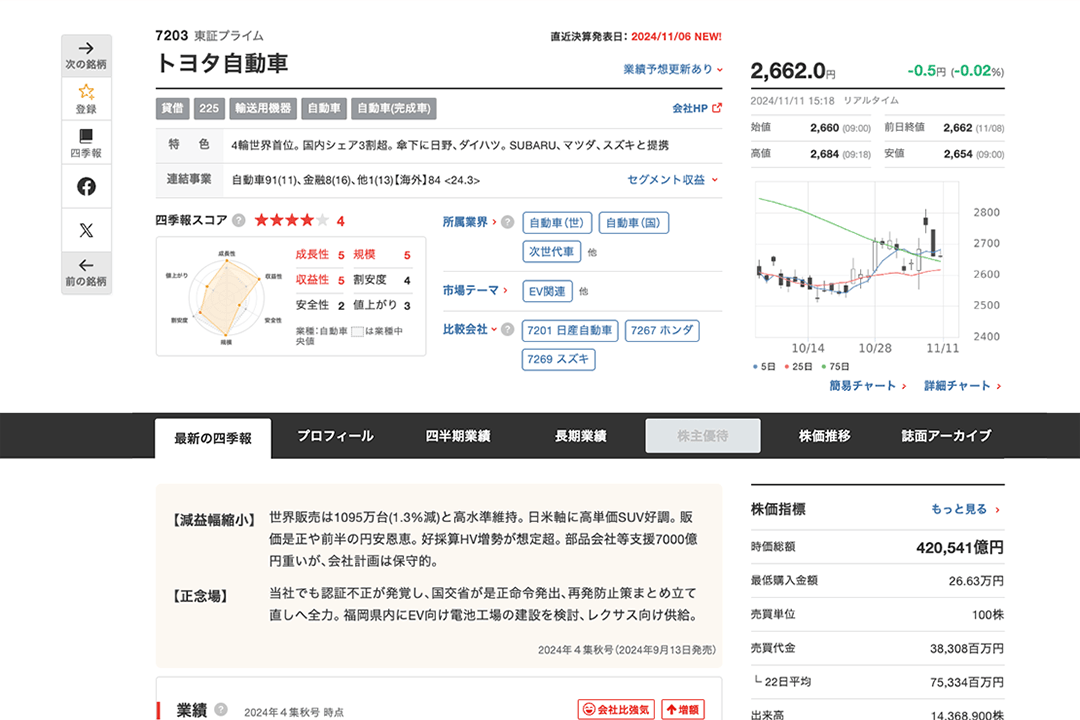Share via Facebook icon
The width and height of the screenshot is (1080, 720).
86,186
